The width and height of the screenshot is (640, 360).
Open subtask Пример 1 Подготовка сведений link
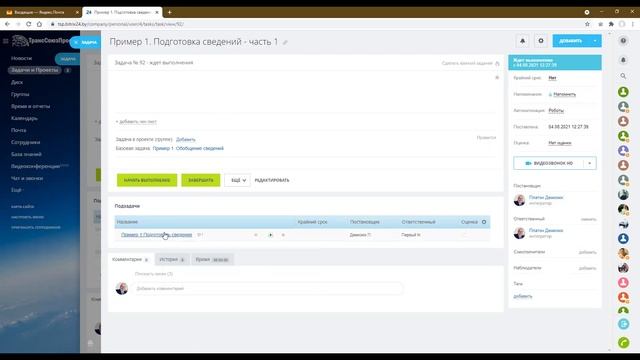(x=156, y=235)
